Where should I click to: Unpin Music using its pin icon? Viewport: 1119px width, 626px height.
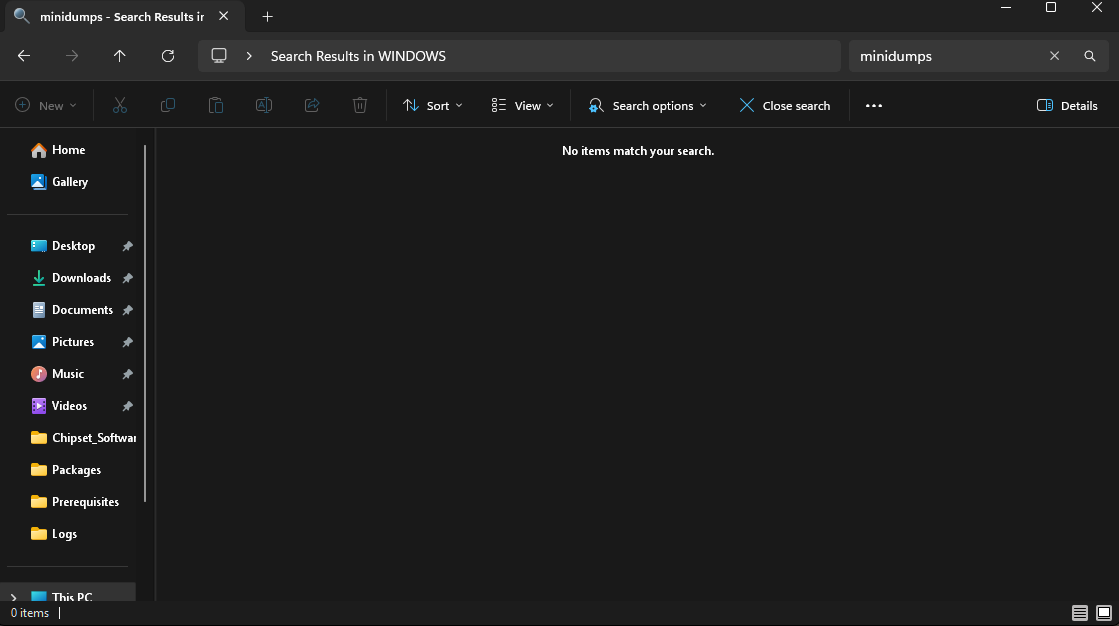point(128,374)
